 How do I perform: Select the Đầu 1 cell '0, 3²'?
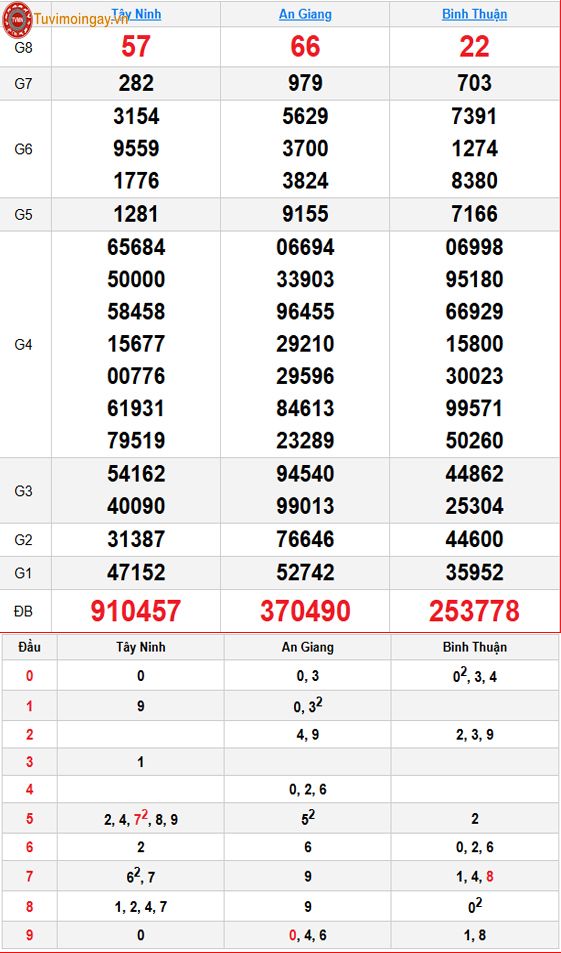(308, 705)
